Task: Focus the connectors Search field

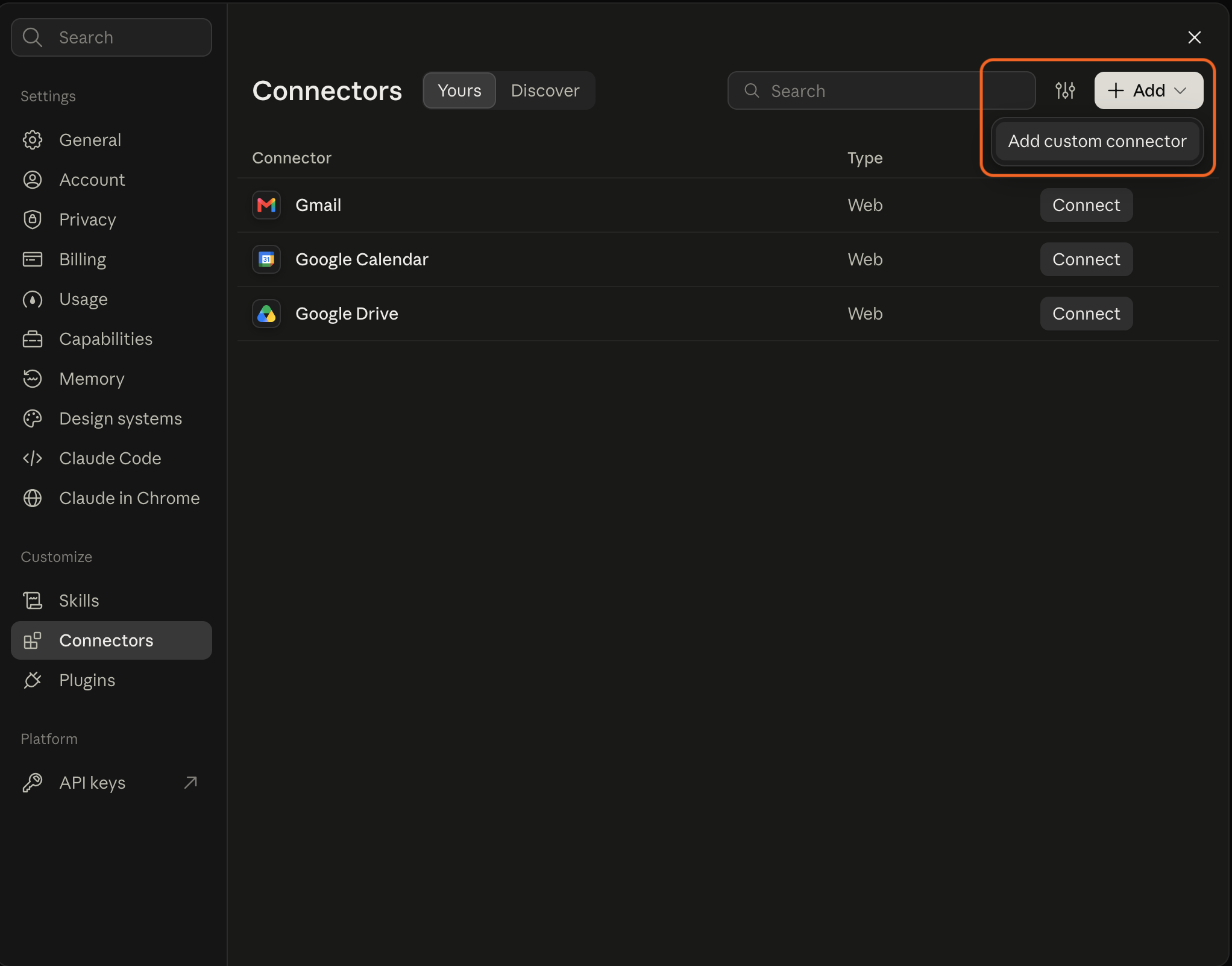Action: click(881, 90)
